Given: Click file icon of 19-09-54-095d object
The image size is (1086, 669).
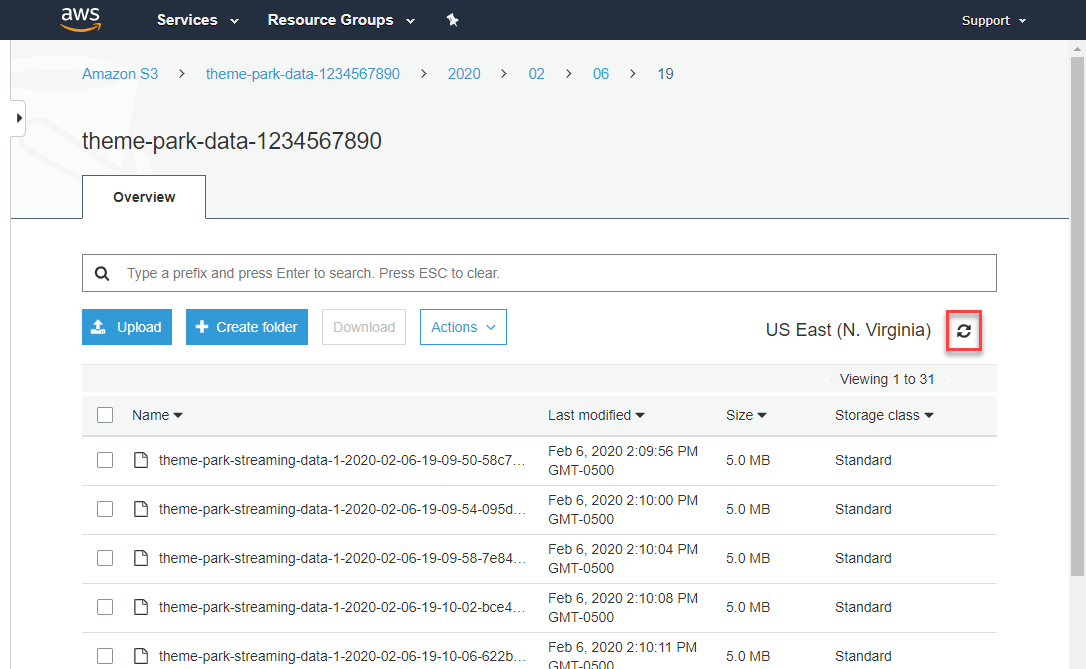Looking at the screenshot, I should coord(141,509).
